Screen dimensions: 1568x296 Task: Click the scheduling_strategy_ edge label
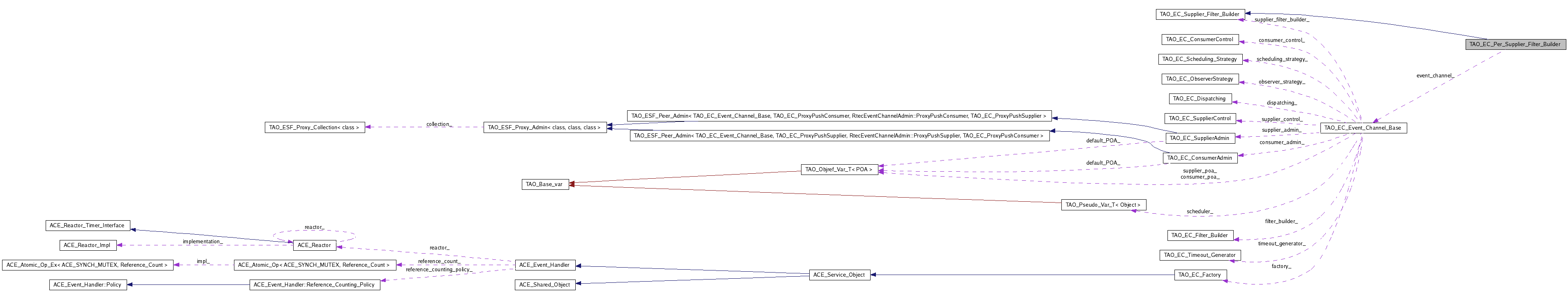[x=1282, y=59]
